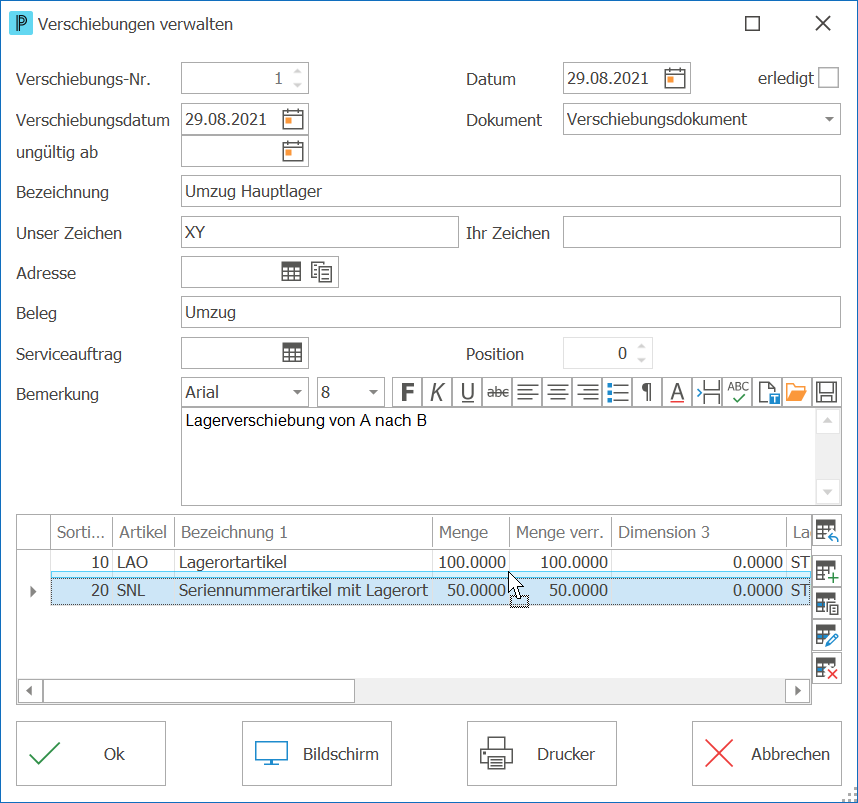The height and width of the screenshot is (803, 858).
Task: Click the copy position table icon
Action: pos(827,603)
